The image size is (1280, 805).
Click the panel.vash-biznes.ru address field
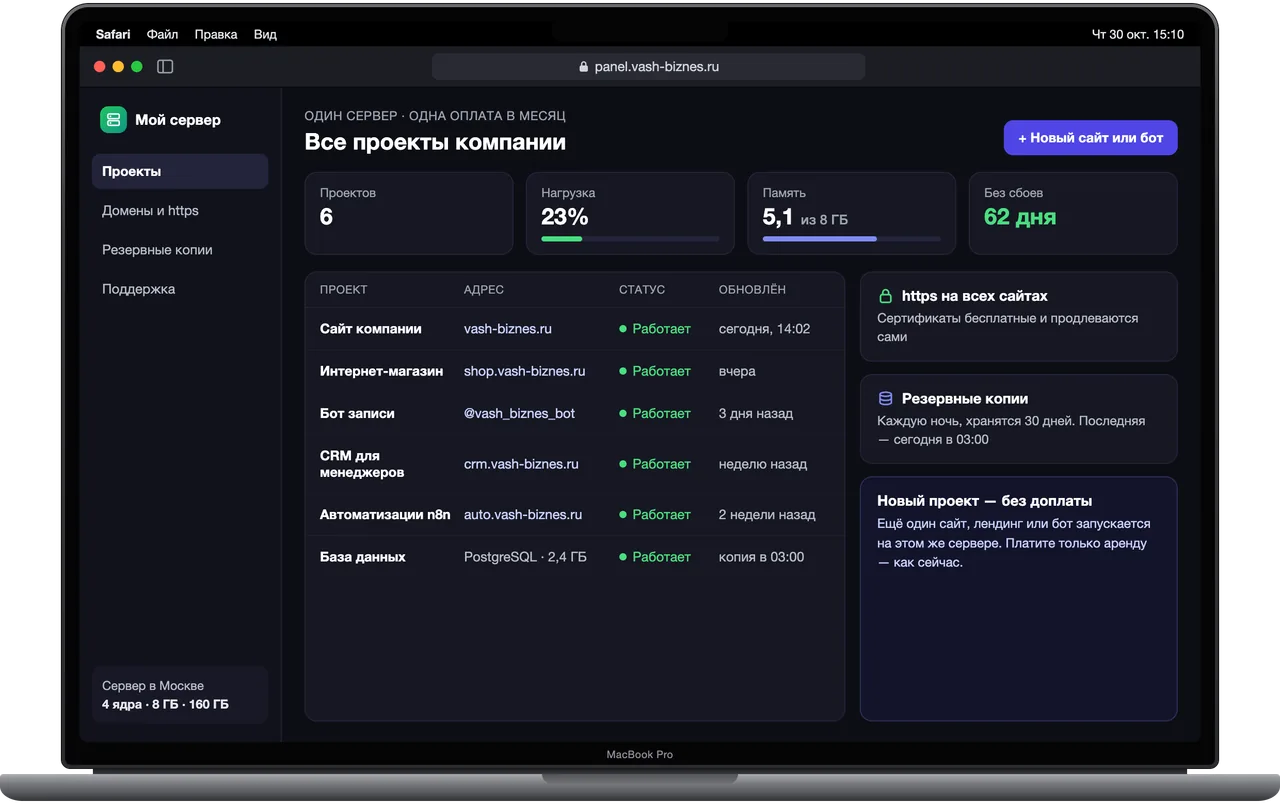click(x=648, y=67)
